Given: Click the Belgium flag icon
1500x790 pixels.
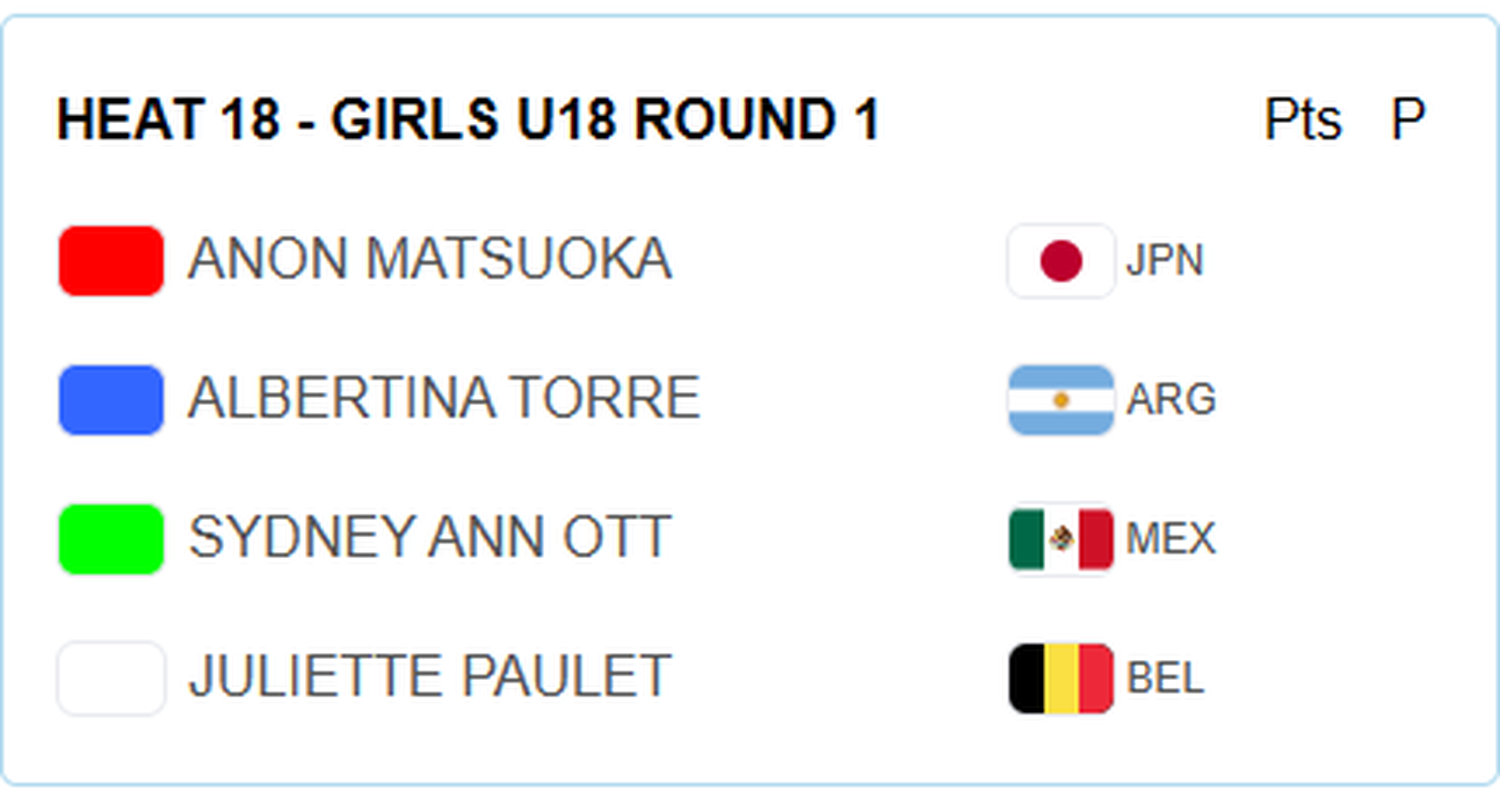Looking at the screenshot, I should pos(1061,678).
